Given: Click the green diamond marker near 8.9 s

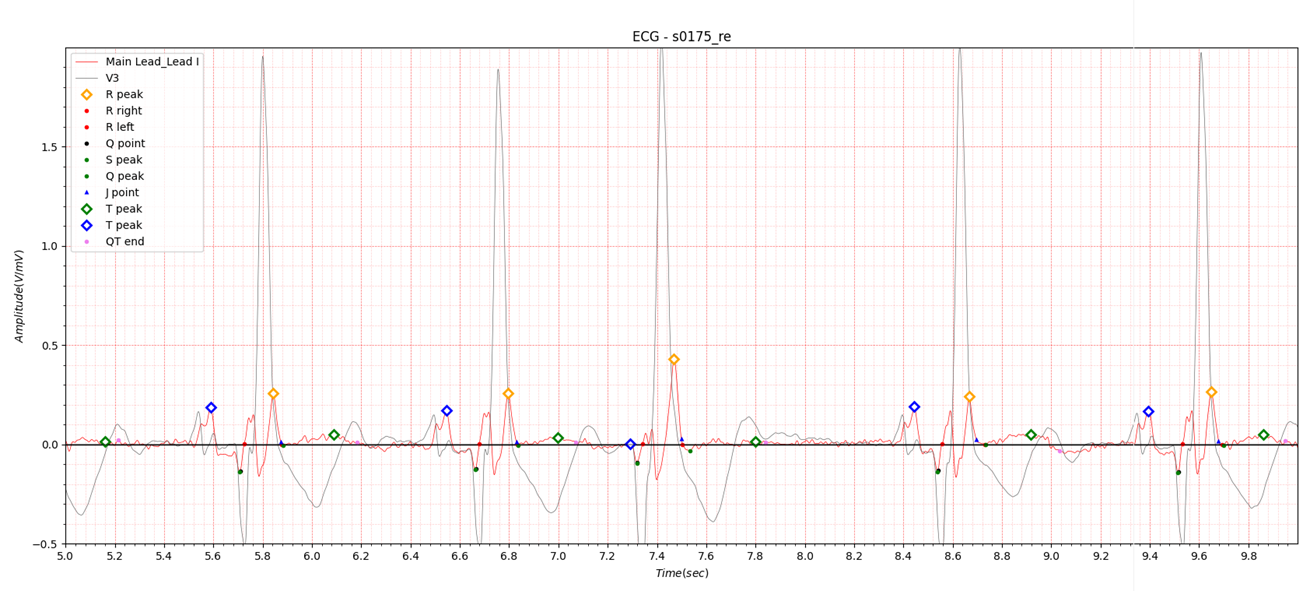Looking at the screenshot, I should point(1031,435).
